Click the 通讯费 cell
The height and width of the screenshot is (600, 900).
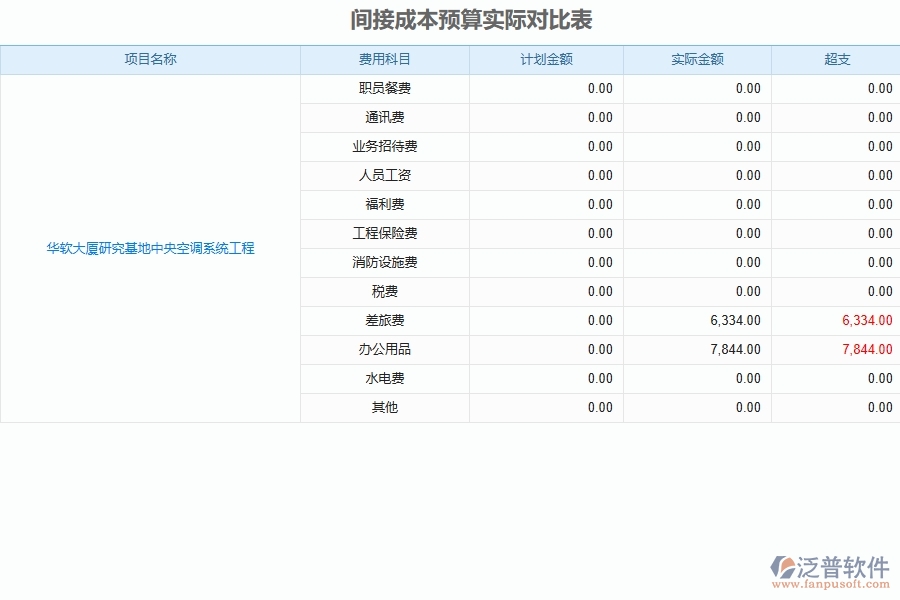click(385, 117)
